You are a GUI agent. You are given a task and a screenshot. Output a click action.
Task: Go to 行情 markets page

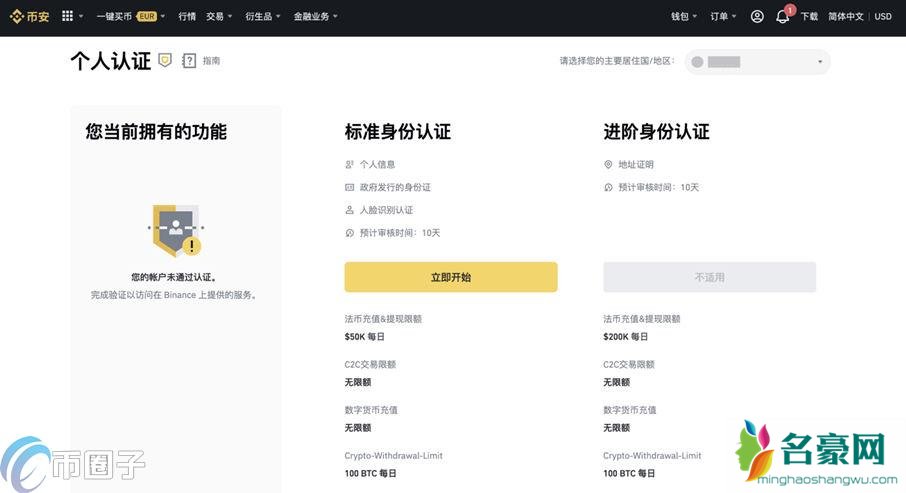click(187, 16)
